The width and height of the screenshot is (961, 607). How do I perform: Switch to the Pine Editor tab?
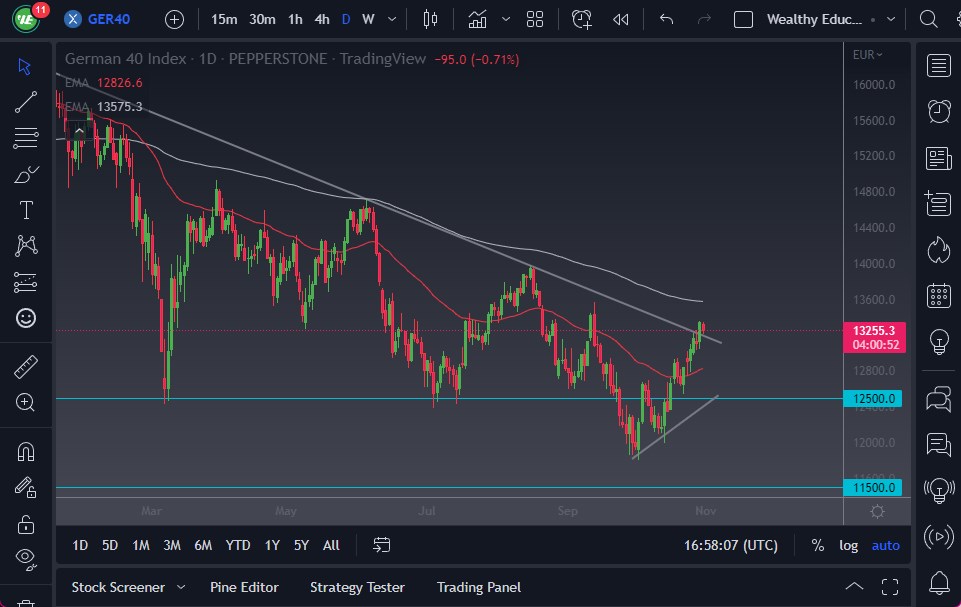(x=244, y=587)
